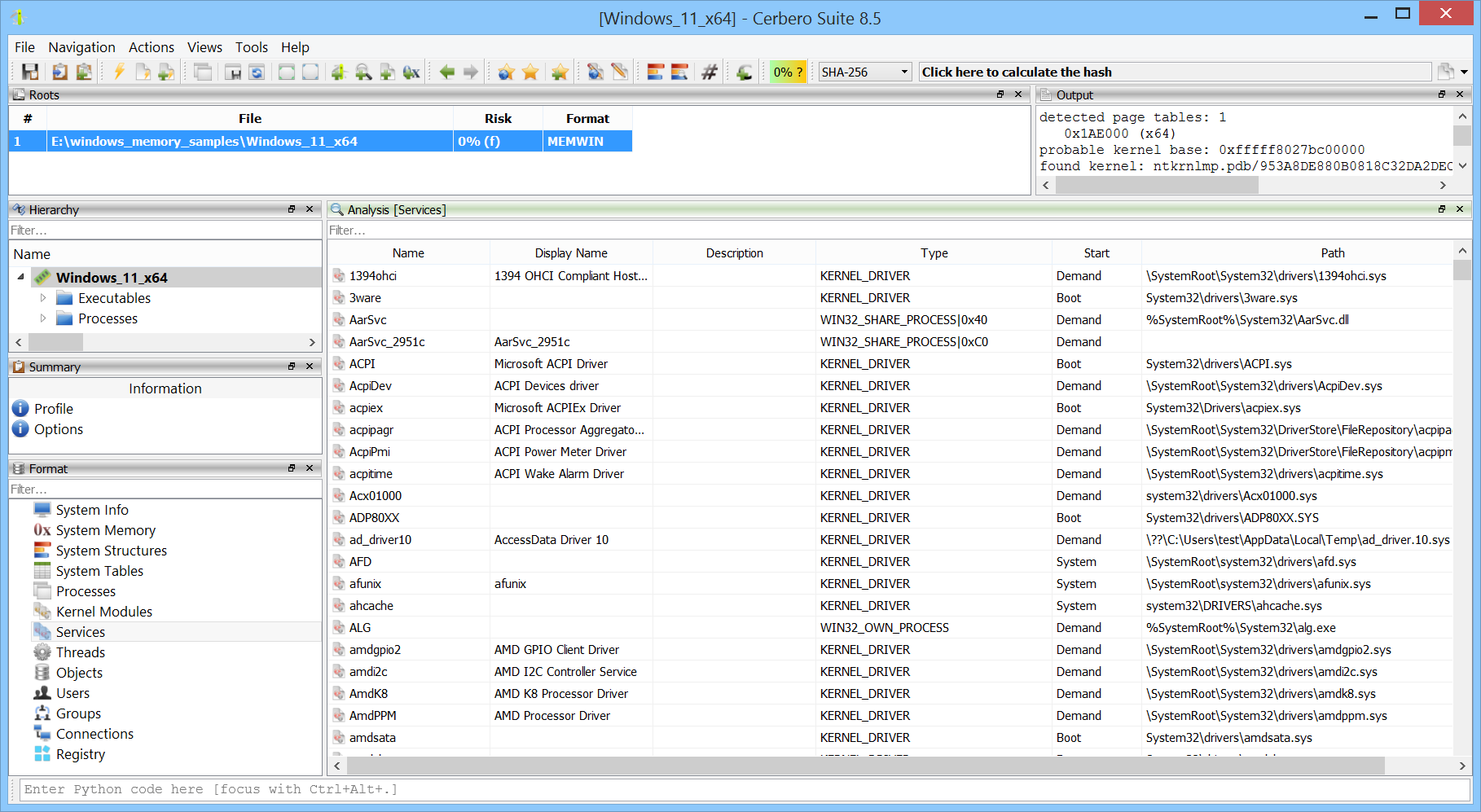Click the magnifier search toolbar icon
Image resolution: width=1481 pixels, height=812 pixels.
[363, 72]
